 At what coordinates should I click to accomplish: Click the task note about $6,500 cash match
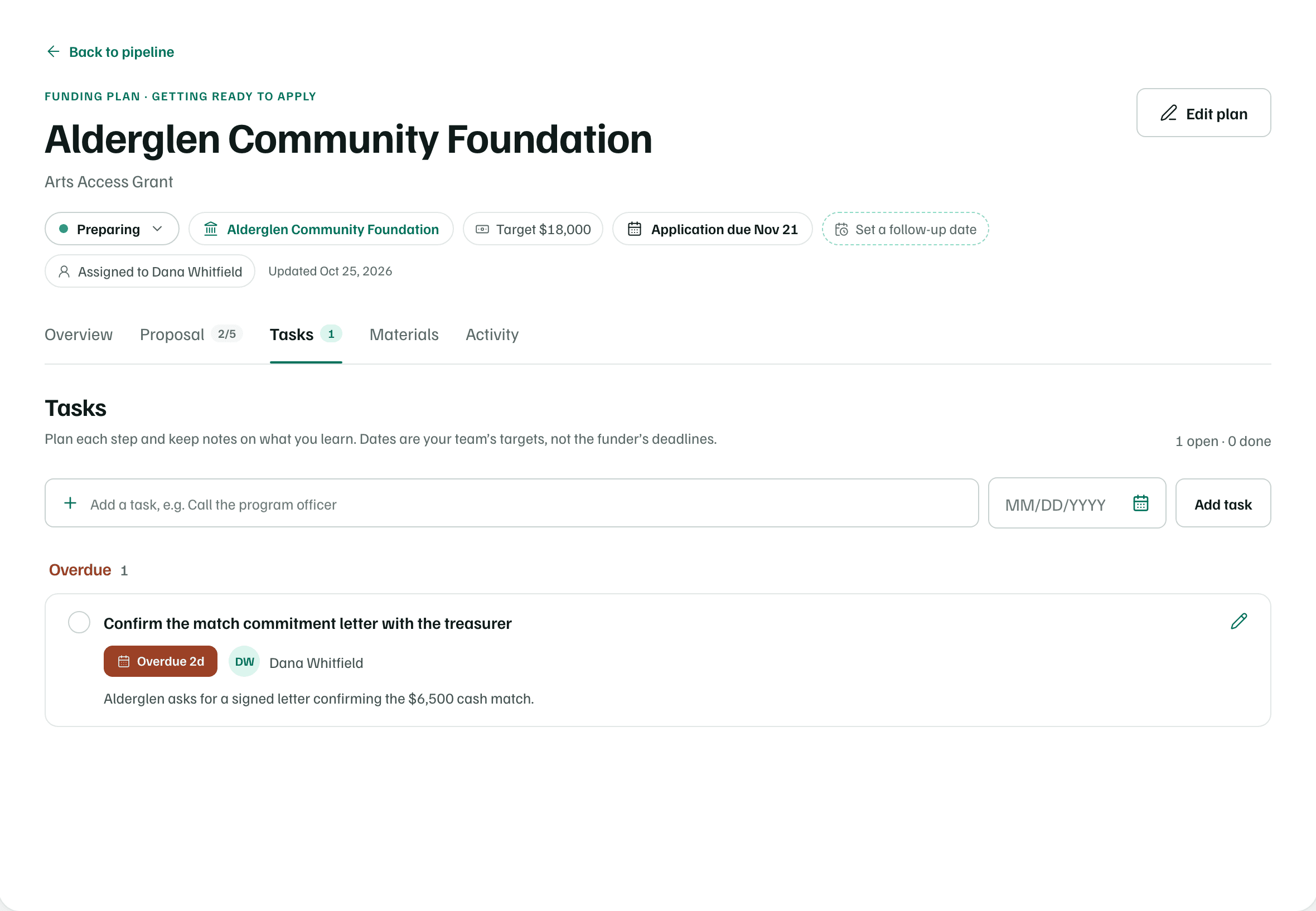[x=318, y=699]
